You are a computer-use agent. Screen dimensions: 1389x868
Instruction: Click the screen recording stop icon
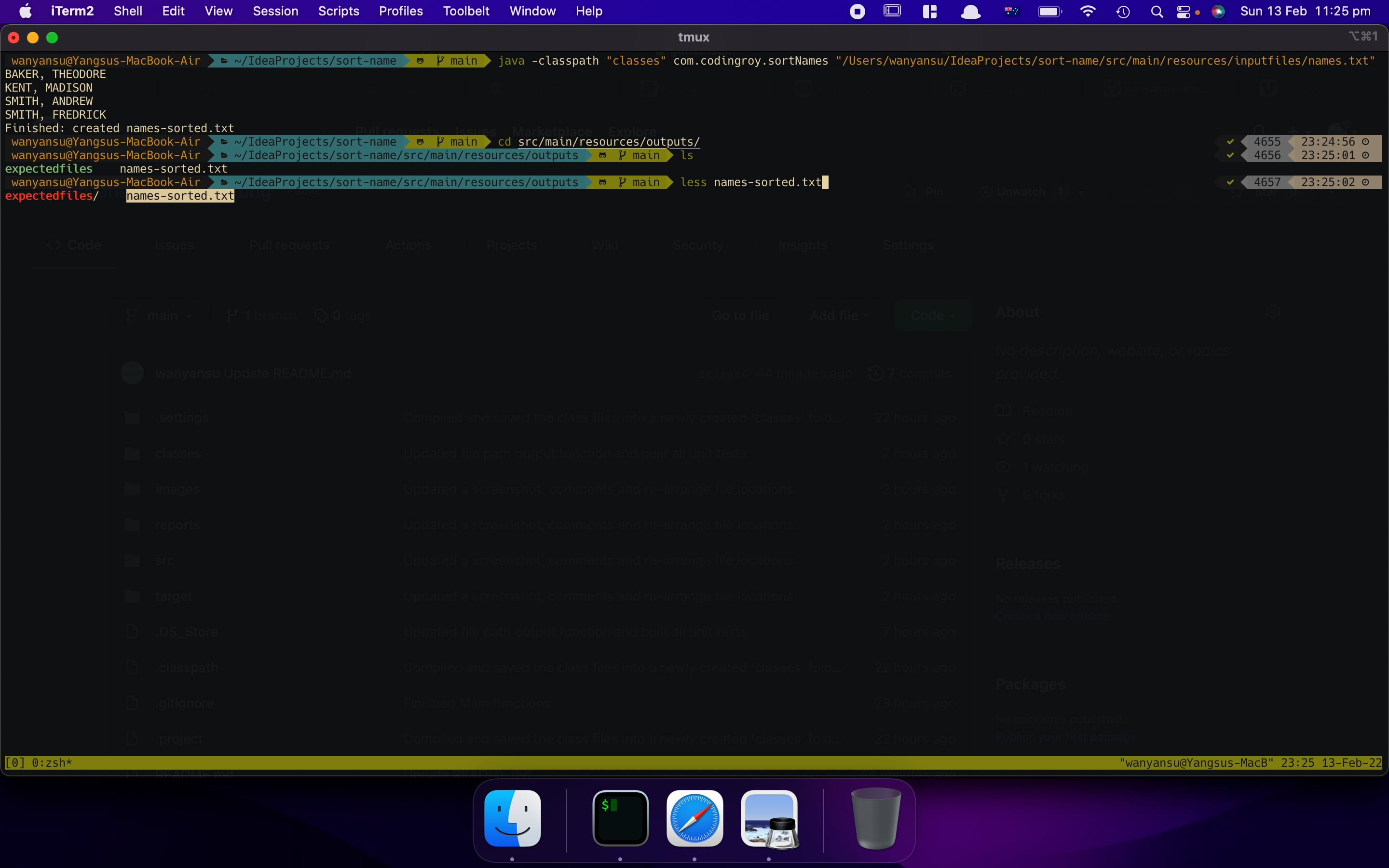pos(857,12)
